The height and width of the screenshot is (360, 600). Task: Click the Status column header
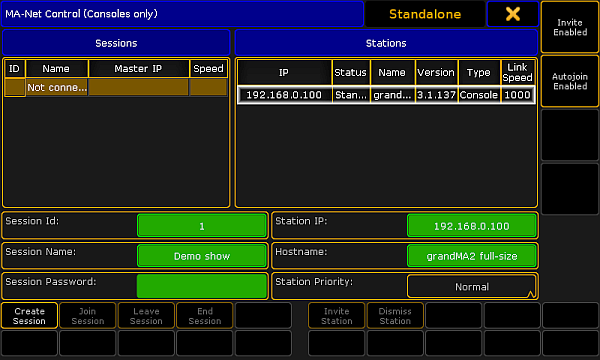click(x=351, y=72)
